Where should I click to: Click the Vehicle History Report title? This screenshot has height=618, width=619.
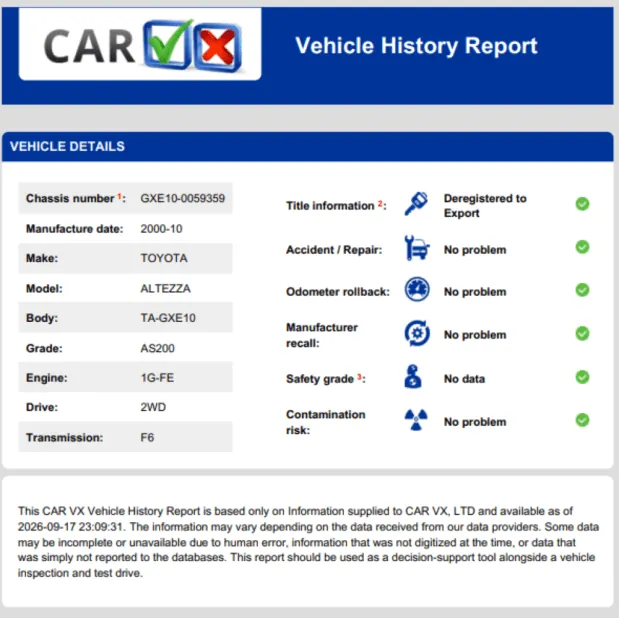click(416, 46)
